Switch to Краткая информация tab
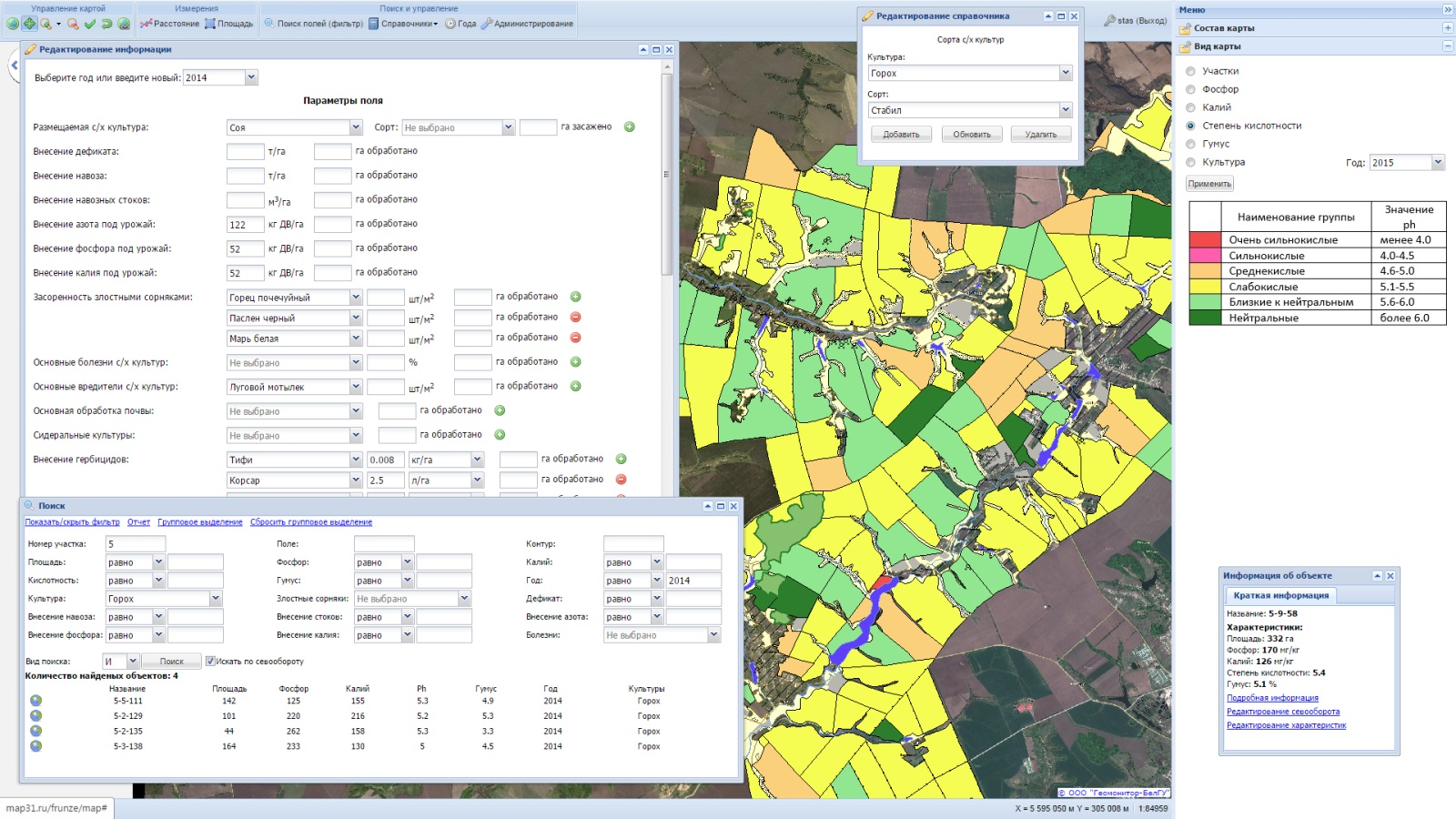 point(1280,595)
